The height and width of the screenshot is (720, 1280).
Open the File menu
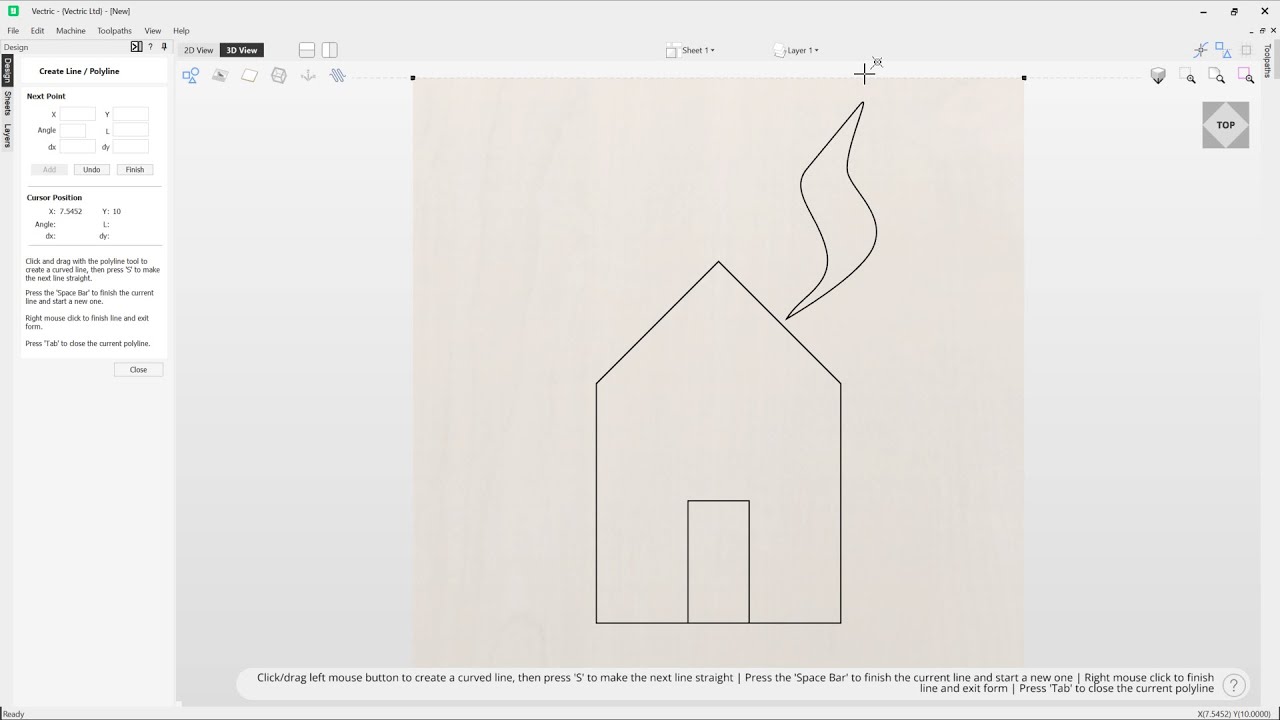tap(13, 31)
